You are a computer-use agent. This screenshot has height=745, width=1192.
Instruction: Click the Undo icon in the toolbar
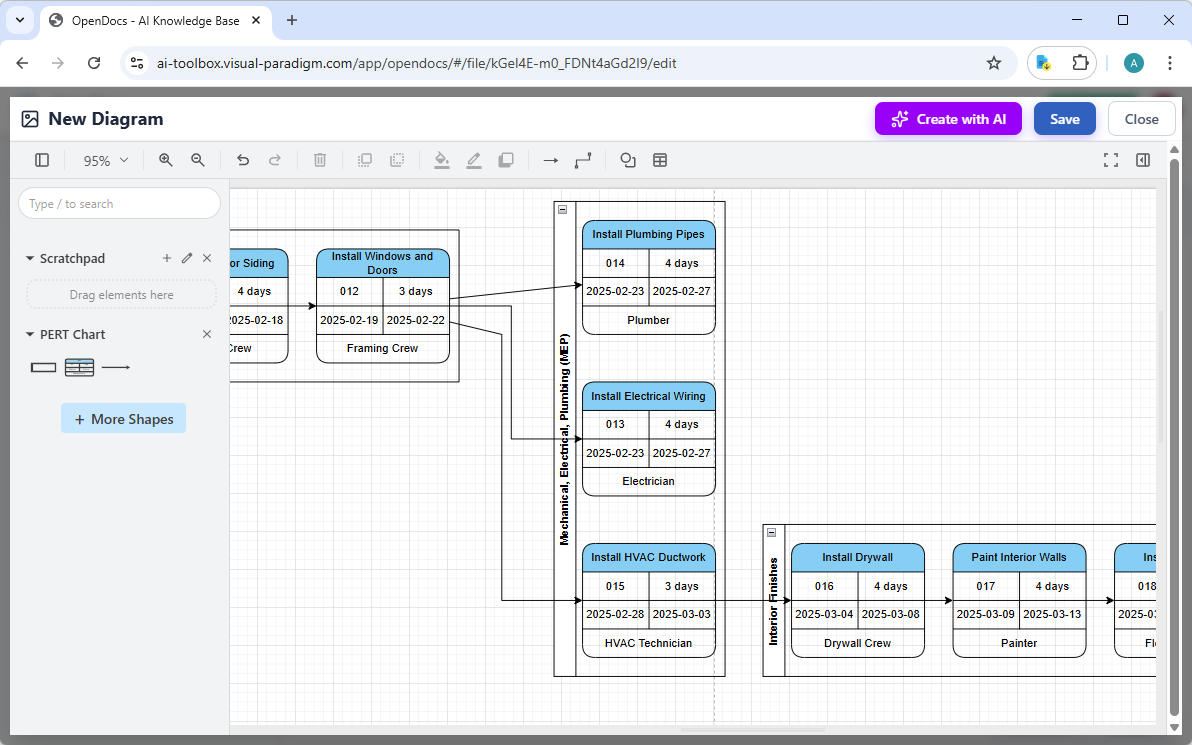(x=243, y=160)
